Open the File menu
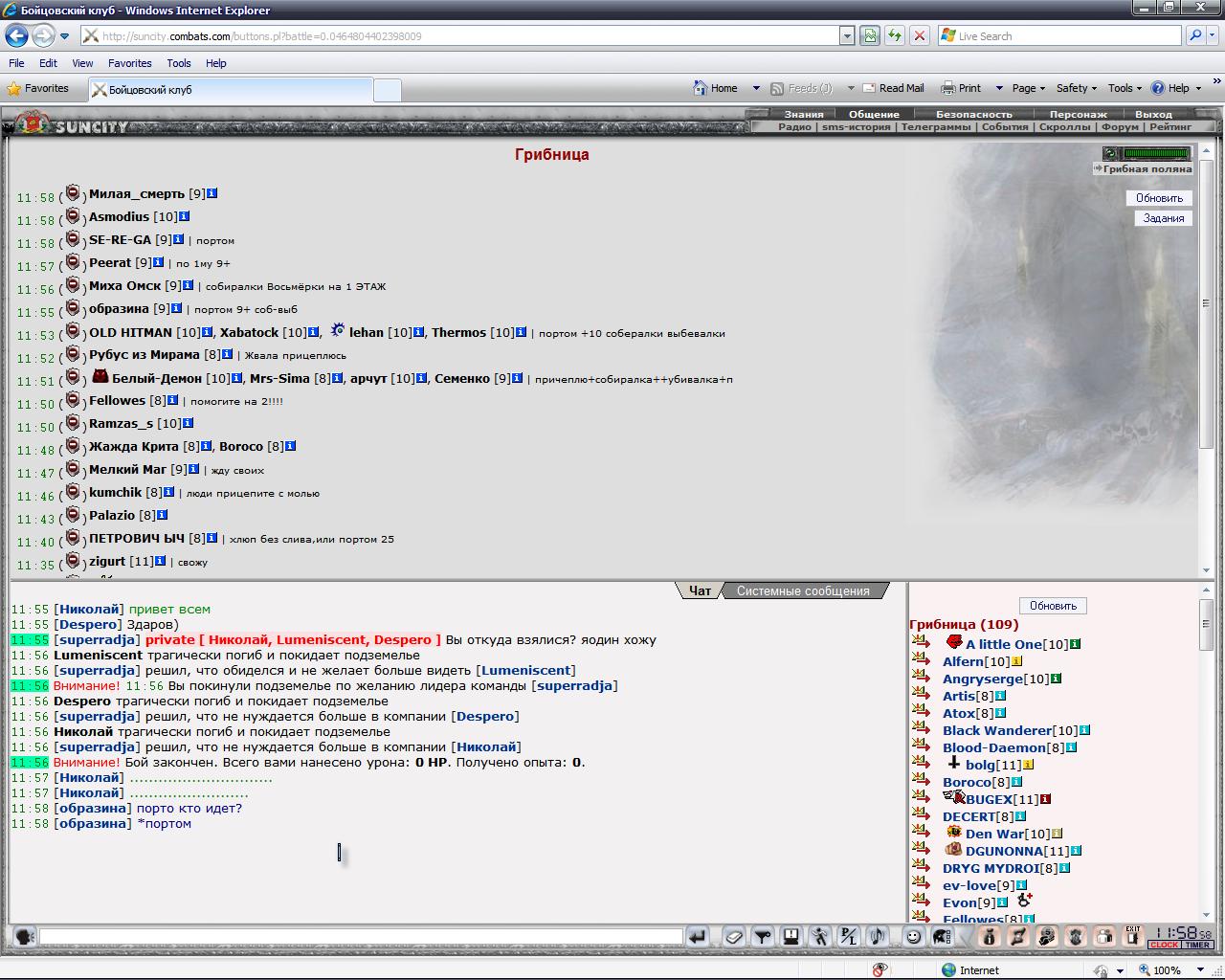 [x=16, y=63]
